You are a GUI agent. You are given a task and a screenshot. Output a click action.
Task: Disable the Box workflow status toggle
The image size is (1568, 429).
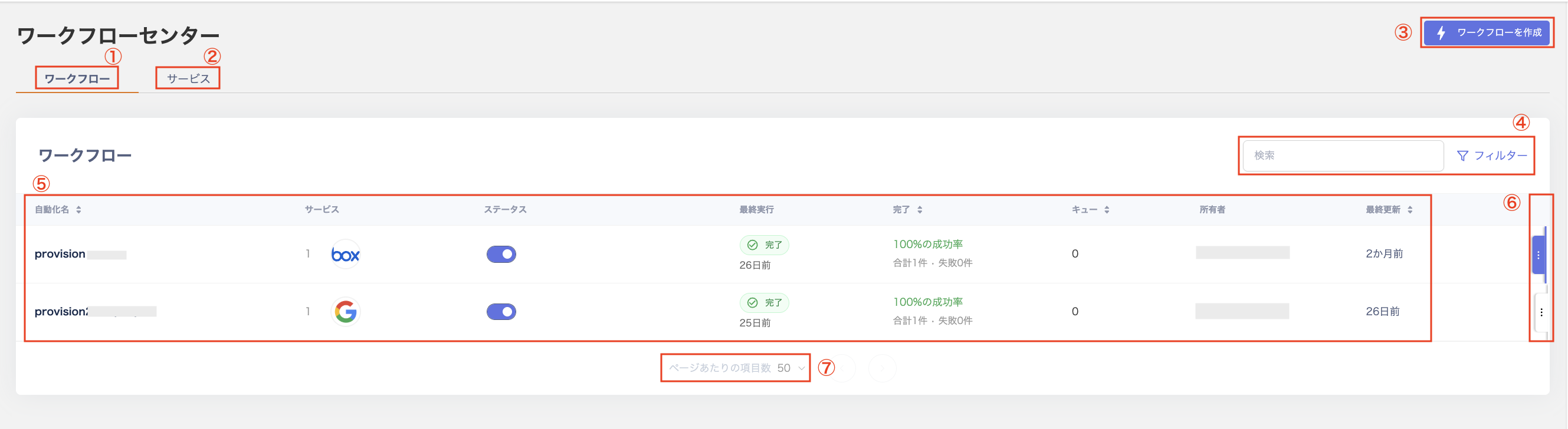click(501, 254)
